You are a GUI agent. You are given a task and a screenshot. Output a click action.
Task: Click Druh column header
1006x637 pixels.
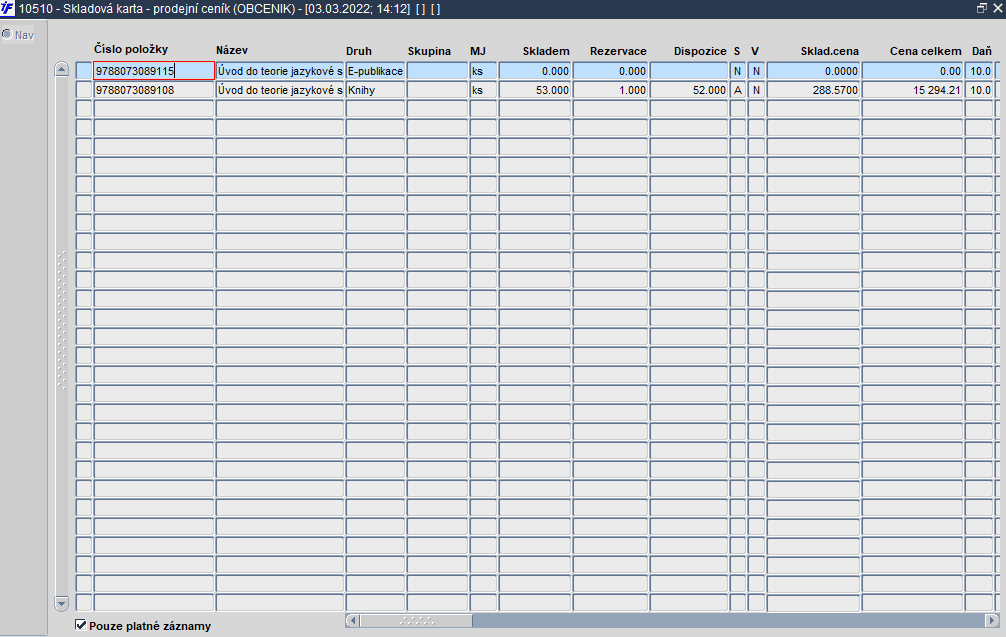click(359, 51)
